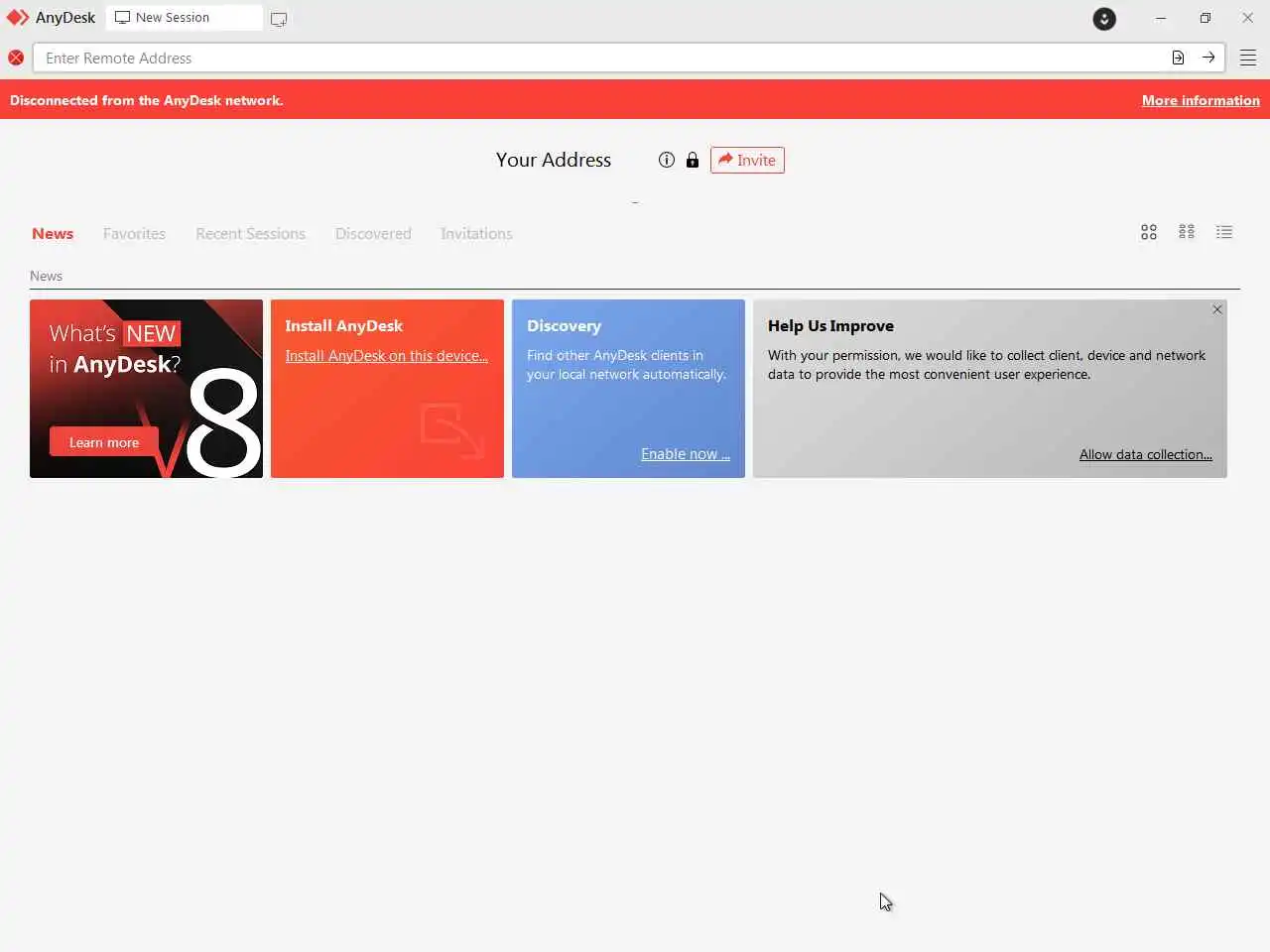Click Learn more on What's New card
Image resolution: width=1270 pixels, height=952 pixels.
point(104,442)
